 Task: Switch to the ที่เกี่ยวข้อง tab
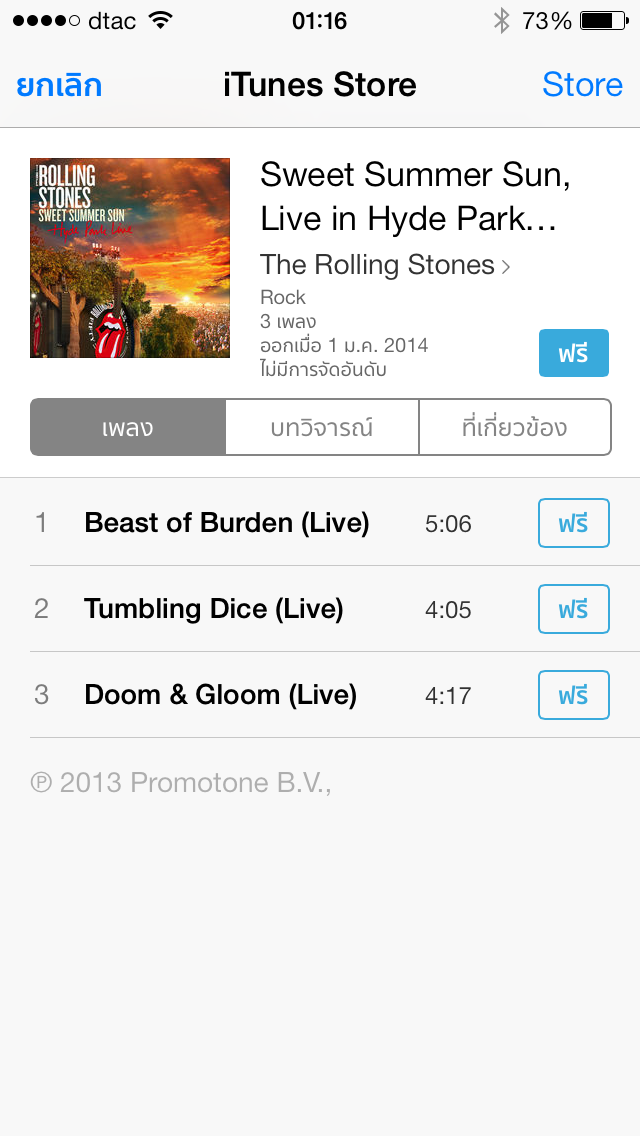click(515, 427)
